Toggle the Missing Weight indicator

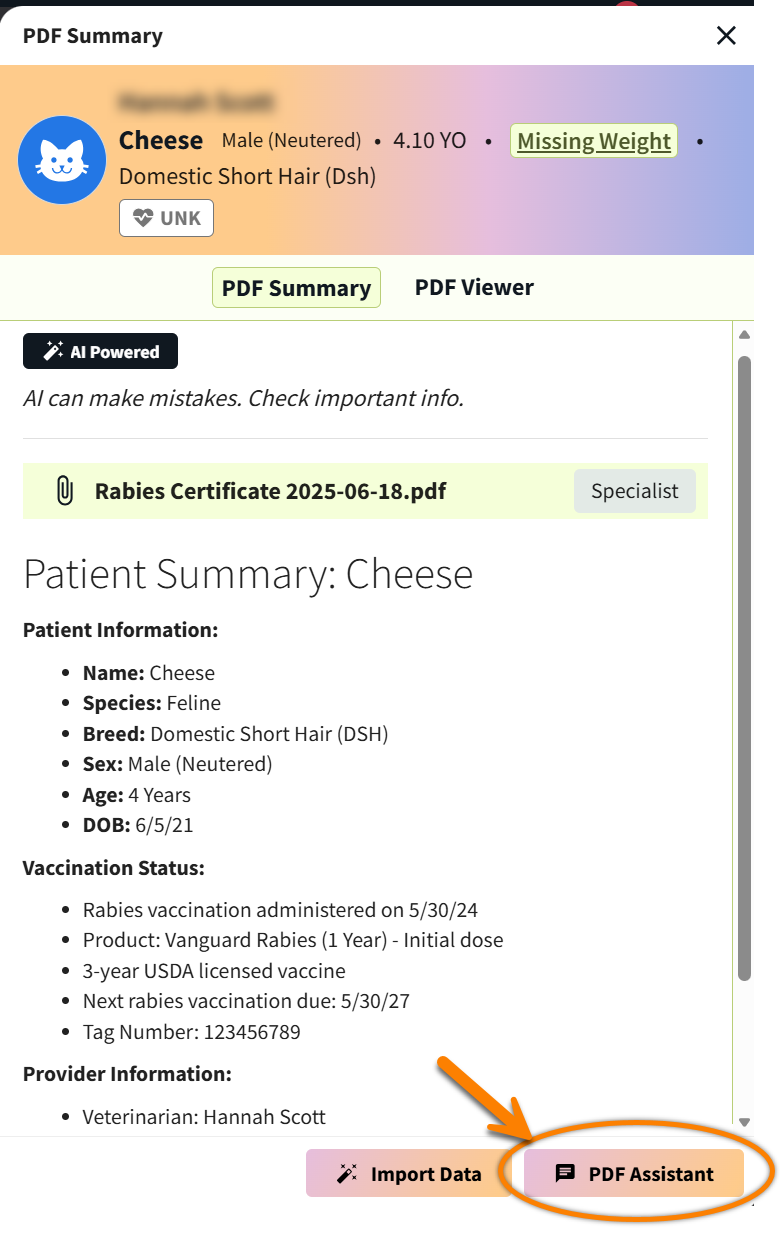pyautogui.click(x=593, y=141)
